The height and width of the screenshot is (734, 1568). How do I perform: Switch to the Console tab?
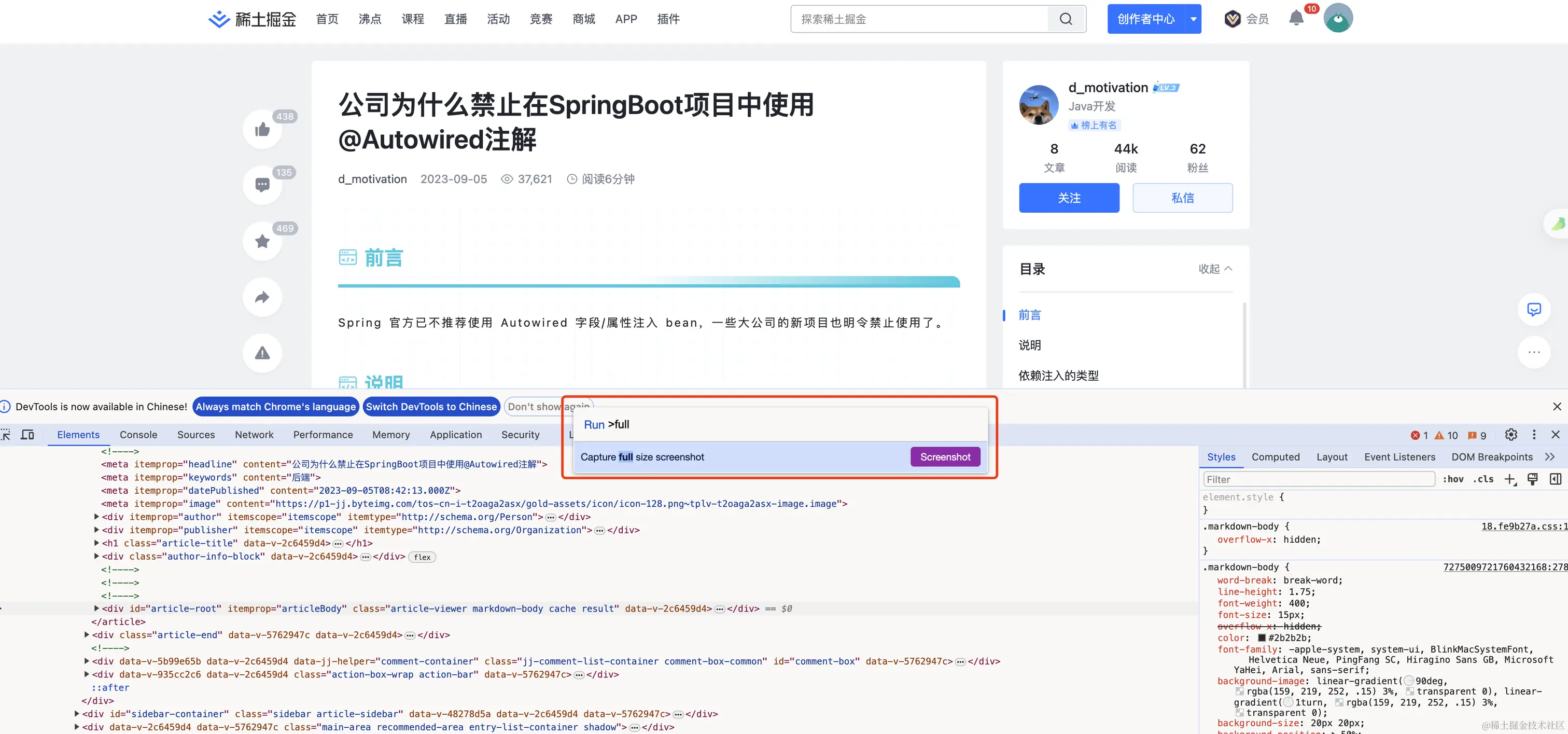point(138,434)
